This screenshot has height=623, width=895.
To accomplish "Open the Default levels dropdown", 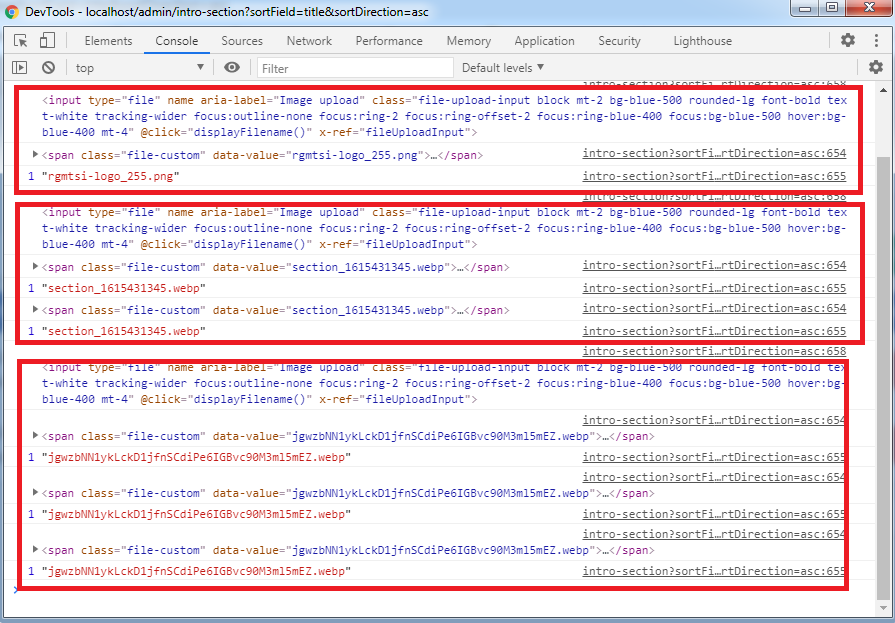I will click(x=503, y=68).
